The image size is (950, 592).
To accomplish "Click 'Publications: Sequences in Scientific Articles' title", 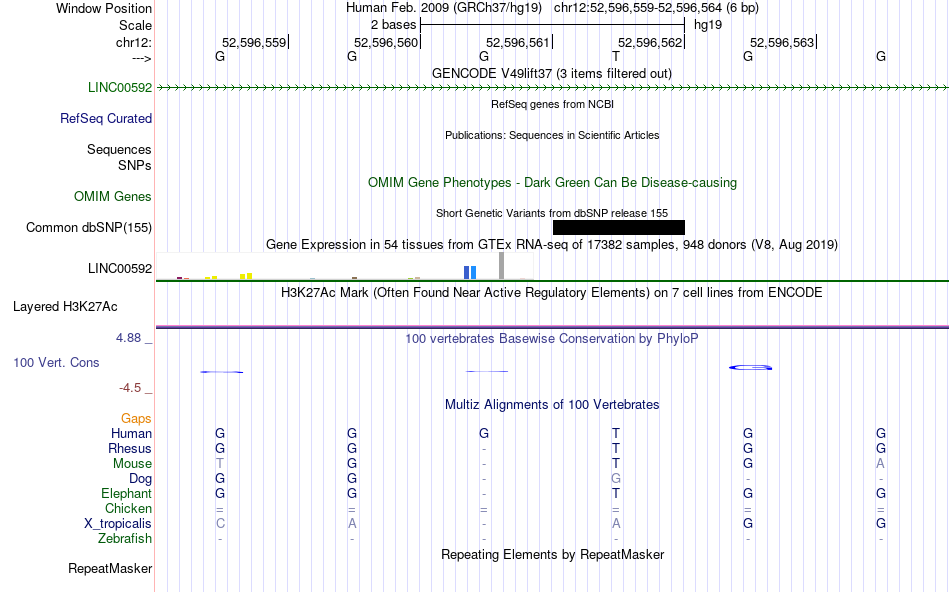I will click(x=552, y=135).
